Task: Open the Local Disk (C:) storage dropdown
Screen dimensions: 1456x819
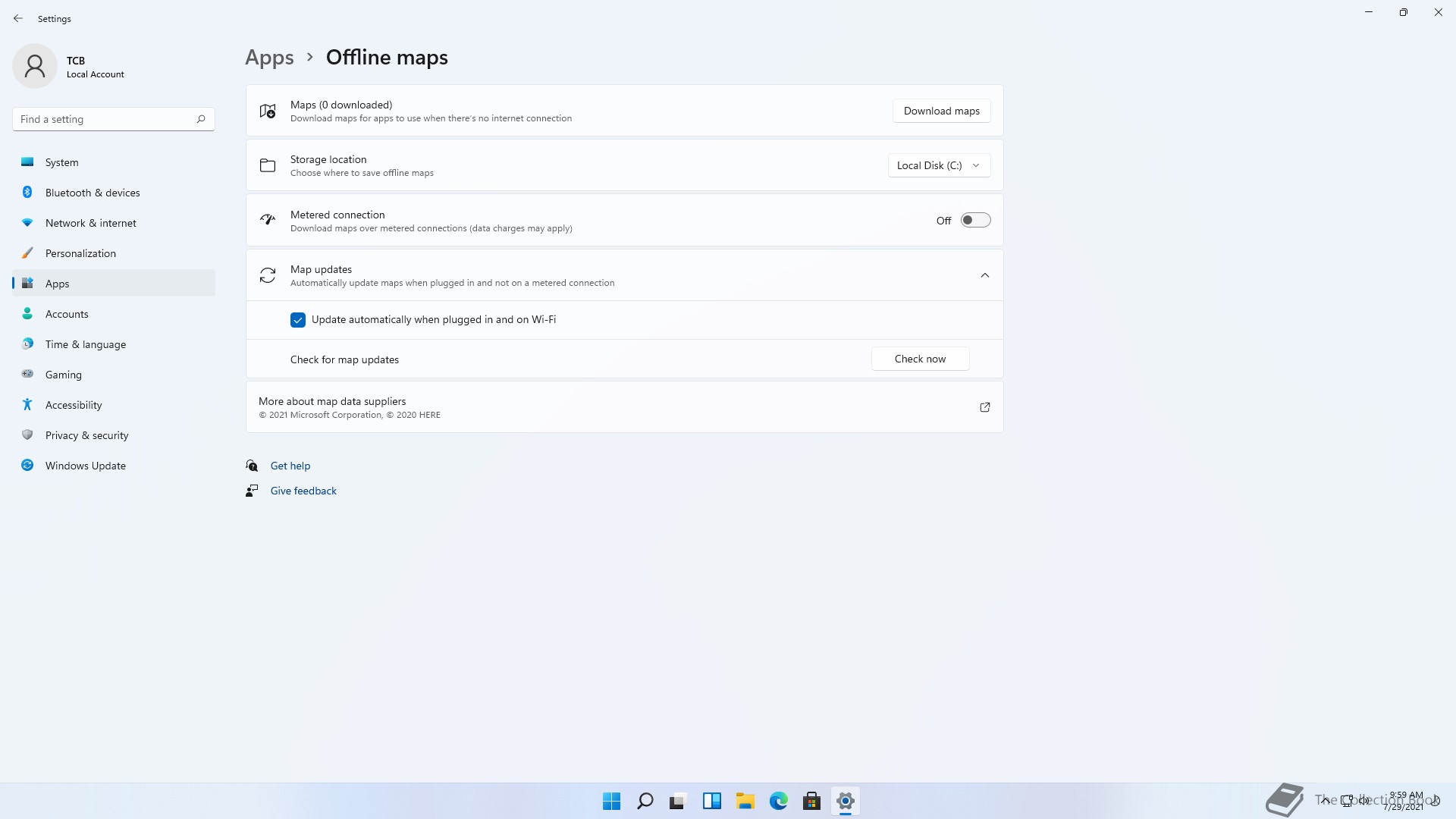Action: coord(939,165)
